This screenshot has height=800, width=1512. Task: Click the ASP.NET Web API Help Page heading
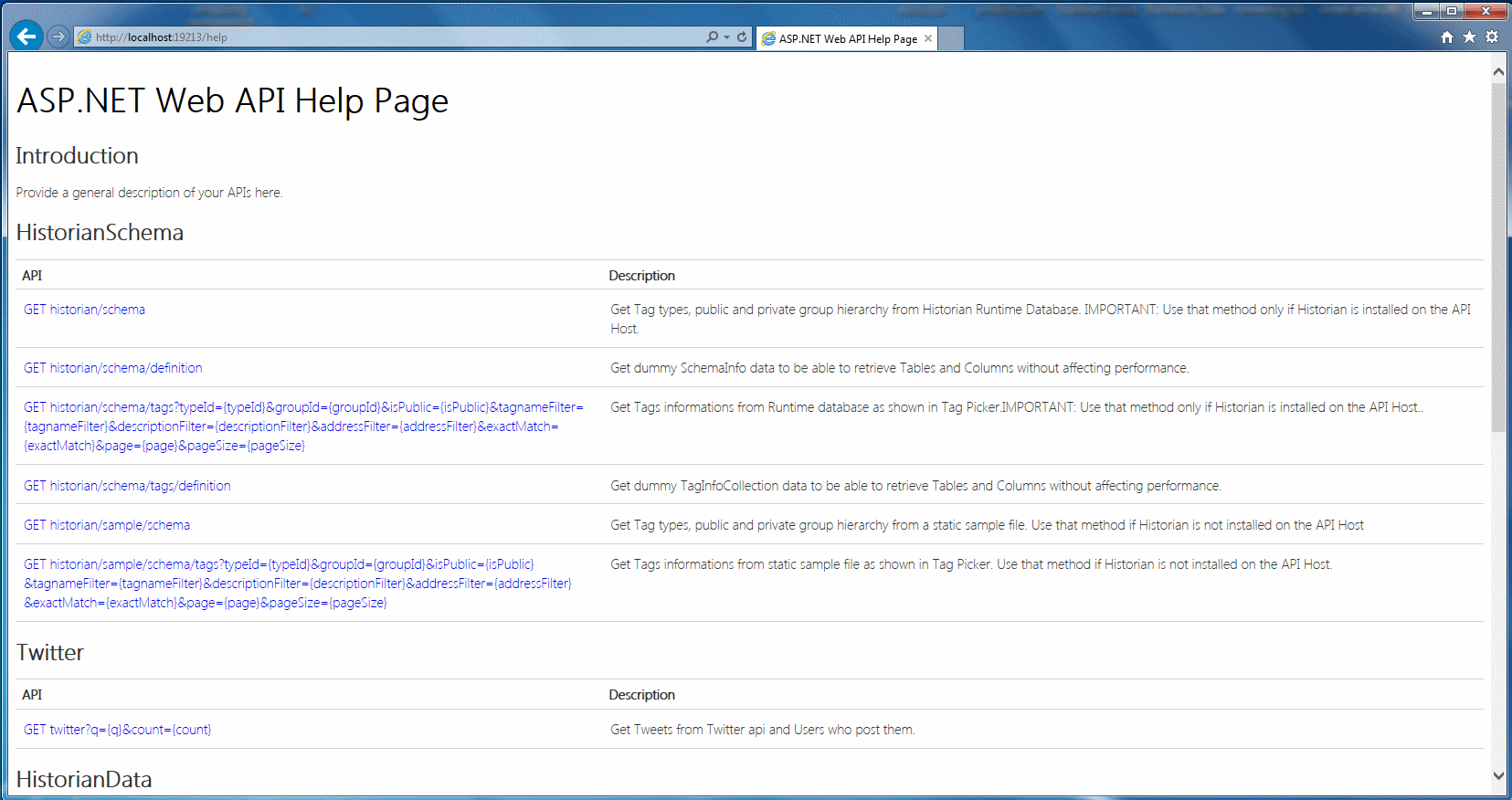click(x=232, y=100)
